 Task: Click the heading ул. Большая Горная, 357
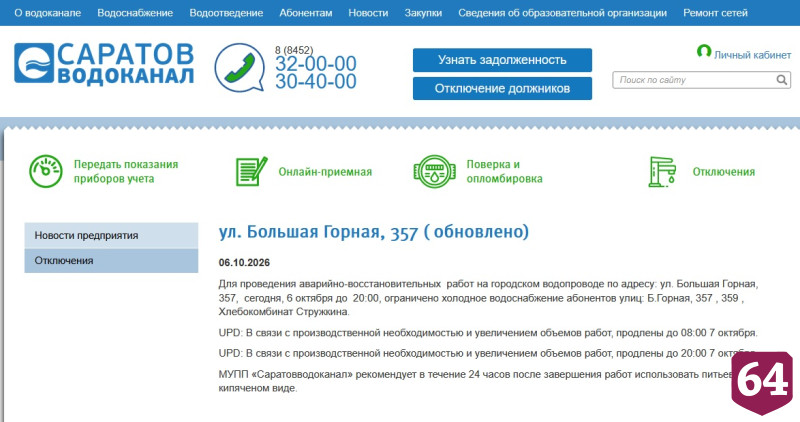point(373,232)
